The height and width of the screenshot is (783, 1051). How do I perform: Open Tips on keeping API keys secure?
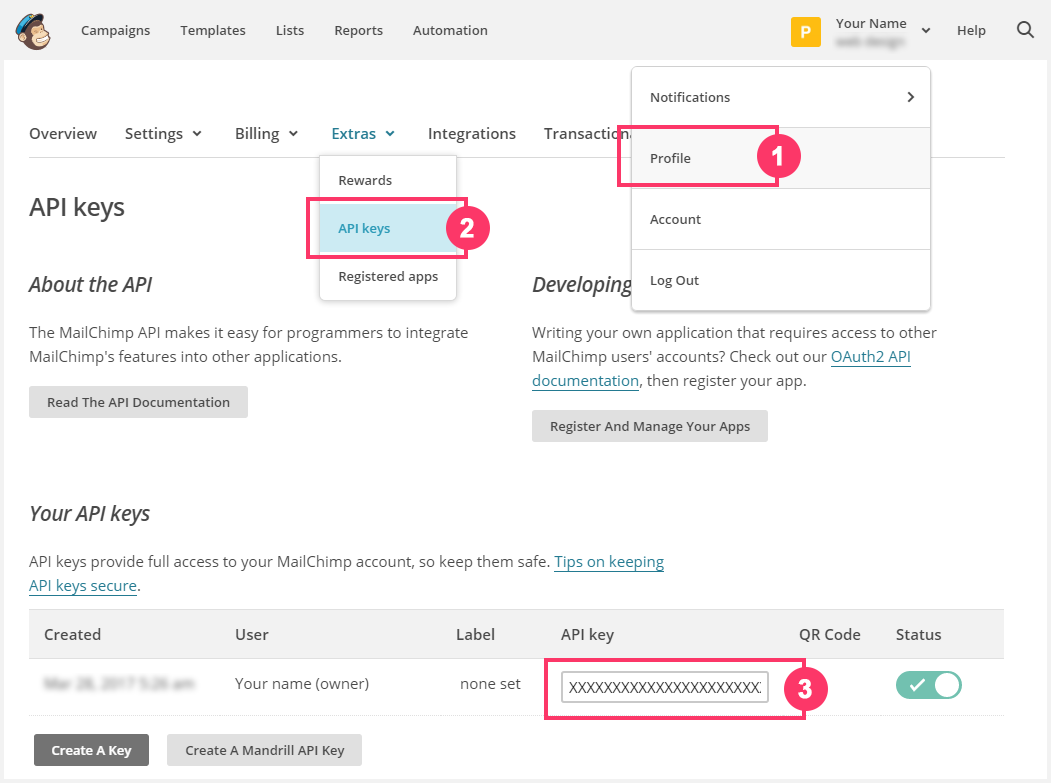click(x=609, y=562)
